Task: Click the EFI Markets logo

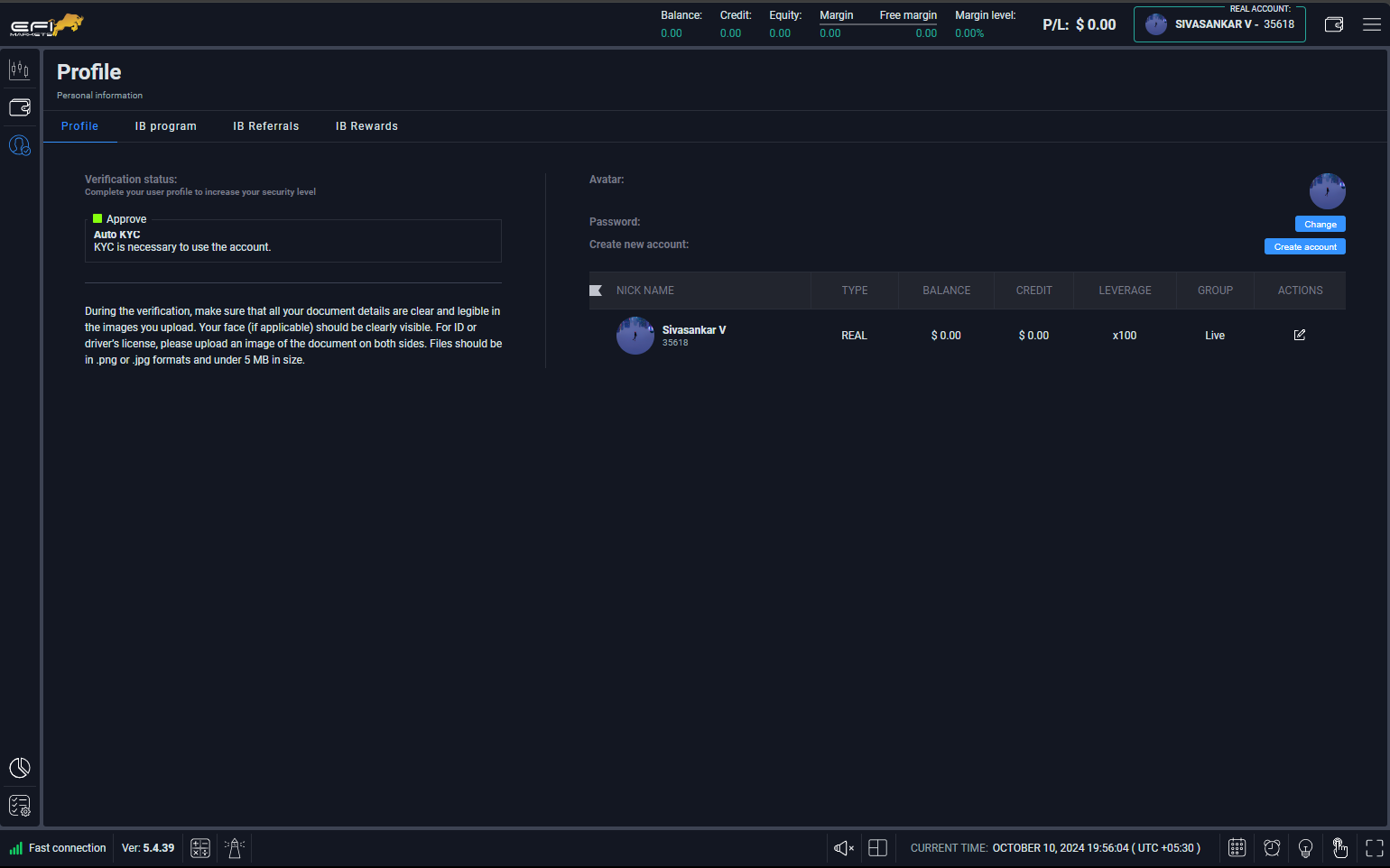Action: click(x=47, y=24)
